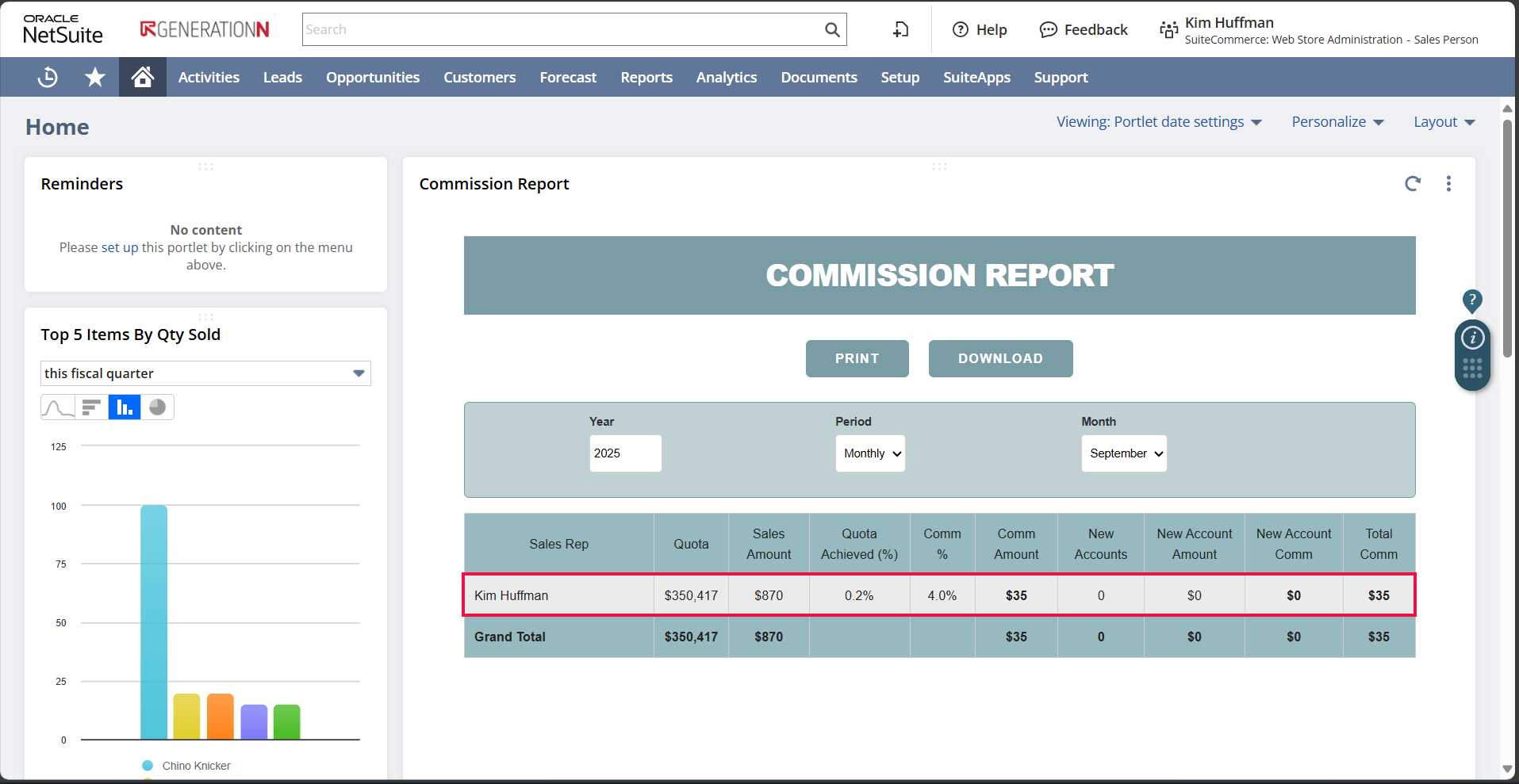1519x784 pixels.
Task: Open the Create New icon beside search
Action: tap(900, 29)
